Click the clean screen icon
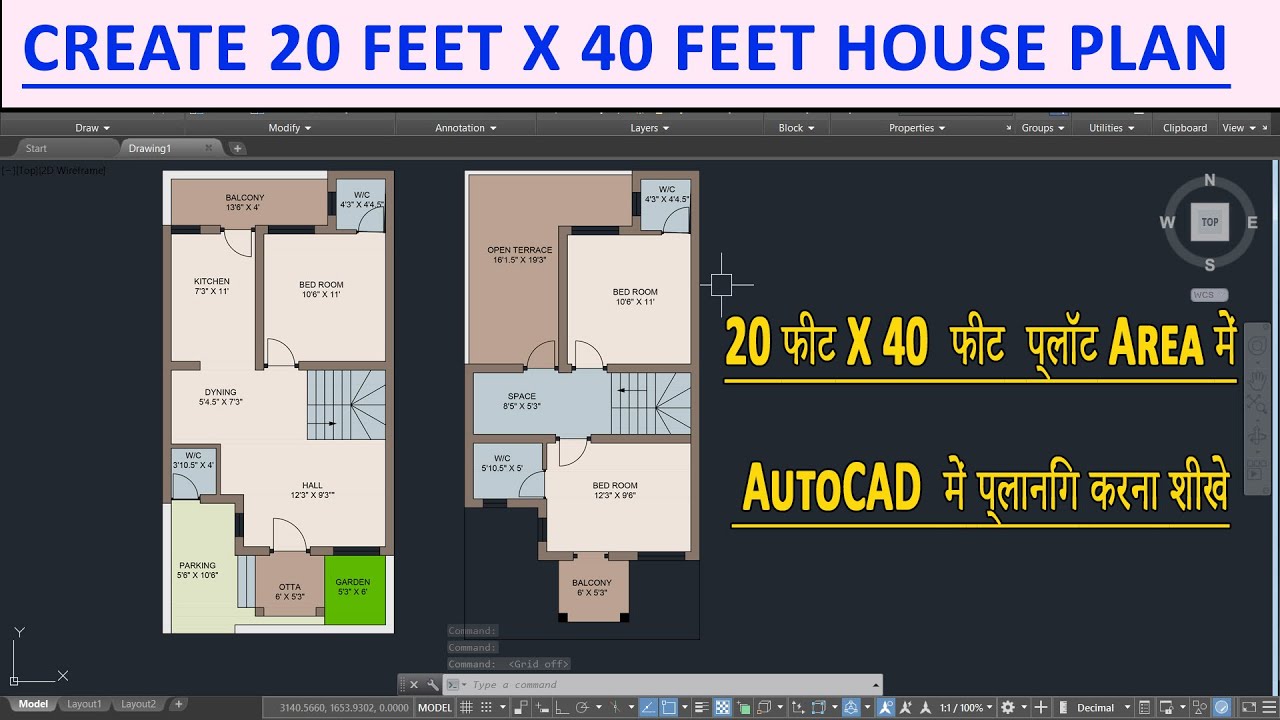 tap(1249, 707)
